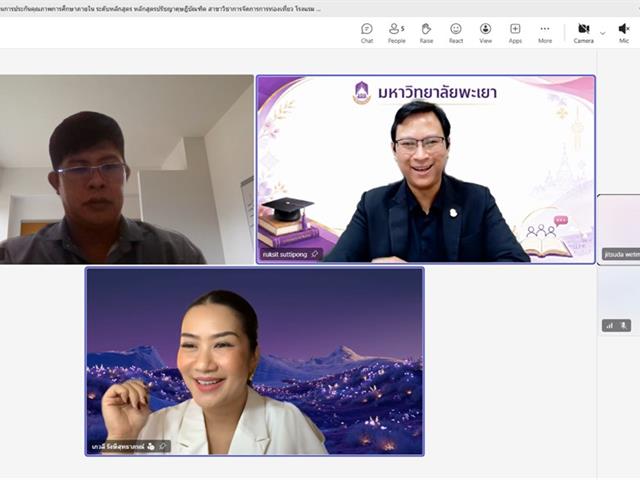The image size is (640, 480).
Task: Click the pin icon beside nuksit suttipong
Action: point(315,254)
